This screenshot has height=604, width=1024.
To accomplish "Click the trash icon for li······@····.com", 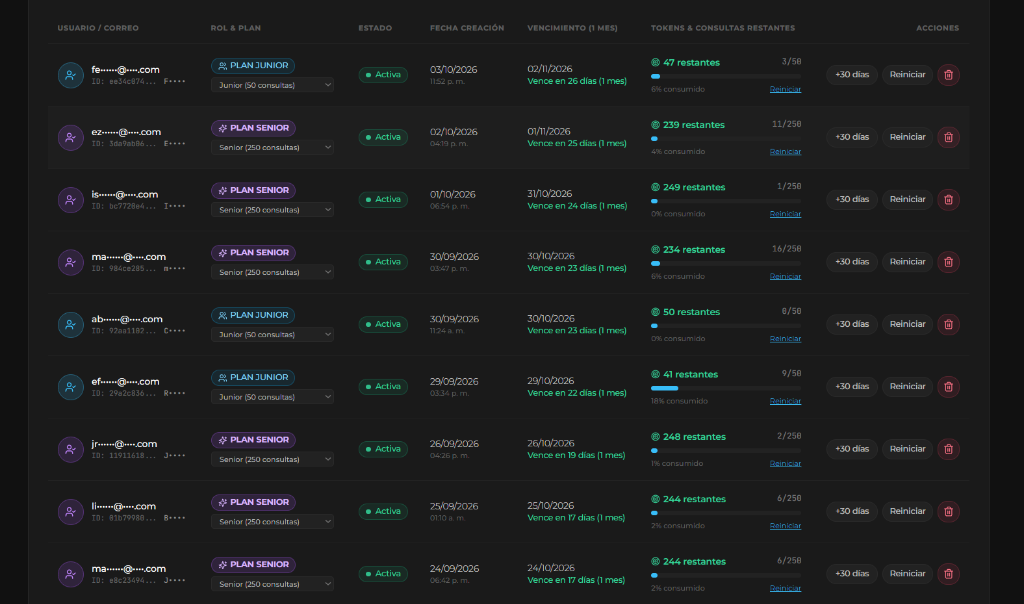I will [948, 511].
